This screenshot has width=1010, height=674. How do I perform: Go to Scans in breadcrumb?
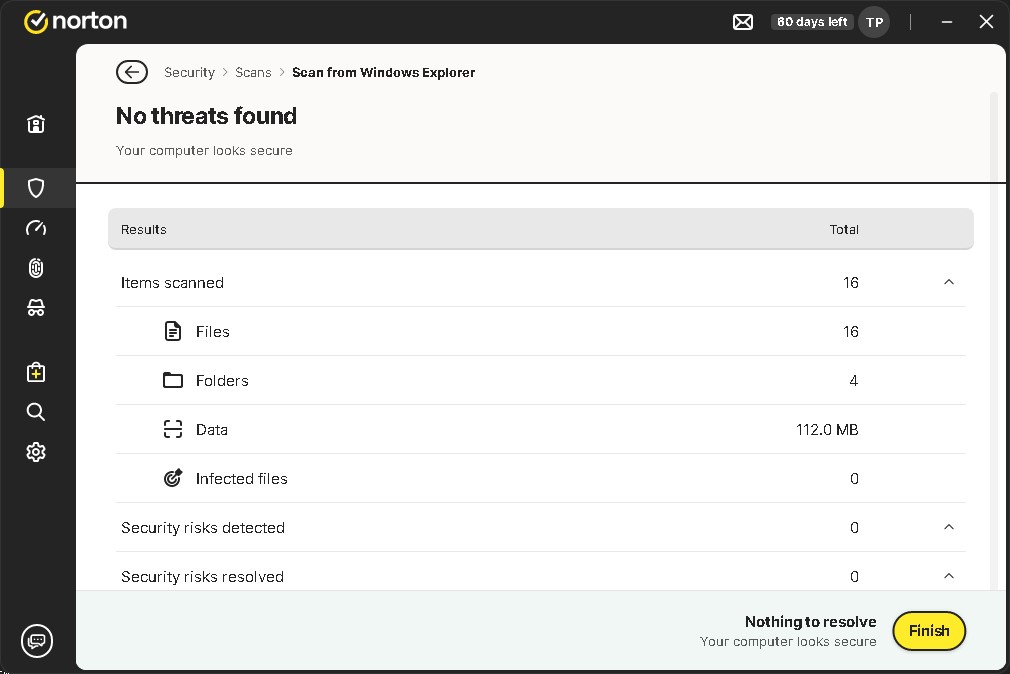click(x=253, y=72)
